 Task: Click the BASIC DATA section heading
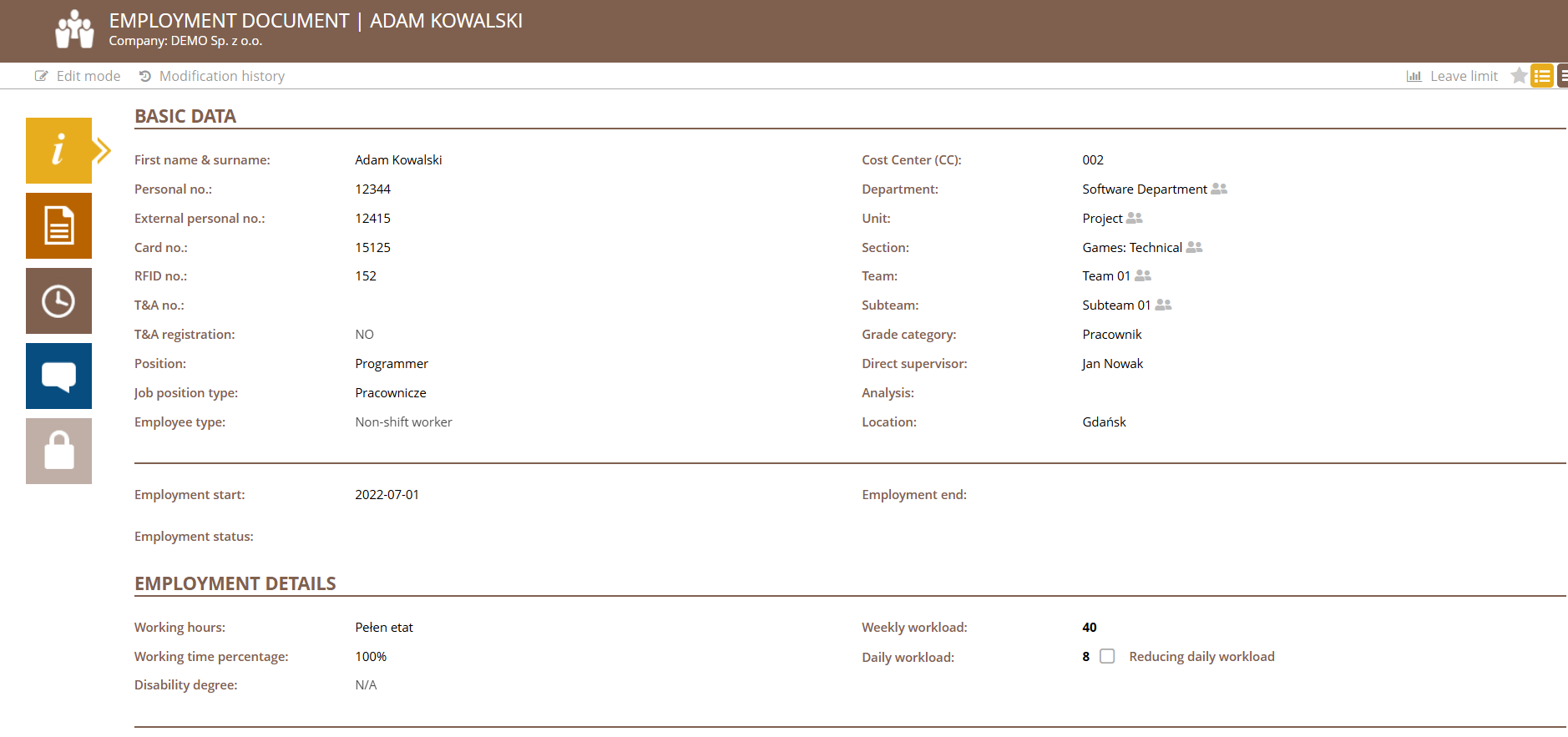coord(185,116)
